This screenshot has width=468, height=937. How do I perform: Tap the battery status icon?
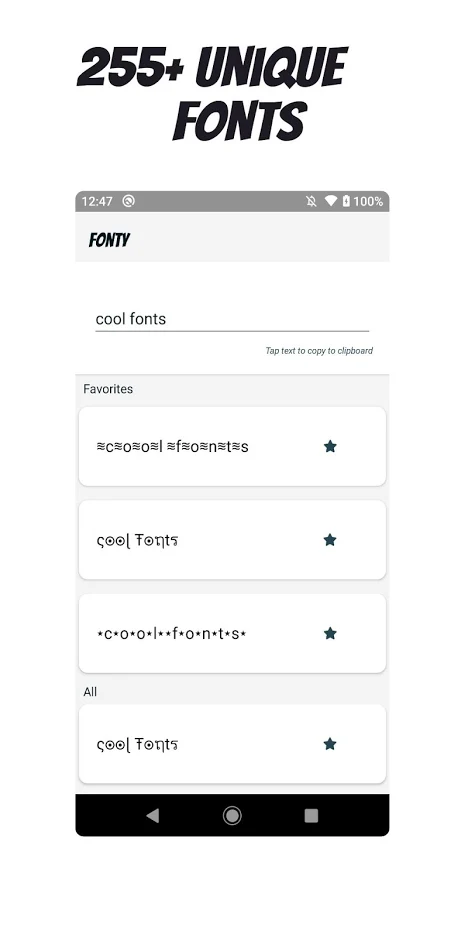point(346,201)
